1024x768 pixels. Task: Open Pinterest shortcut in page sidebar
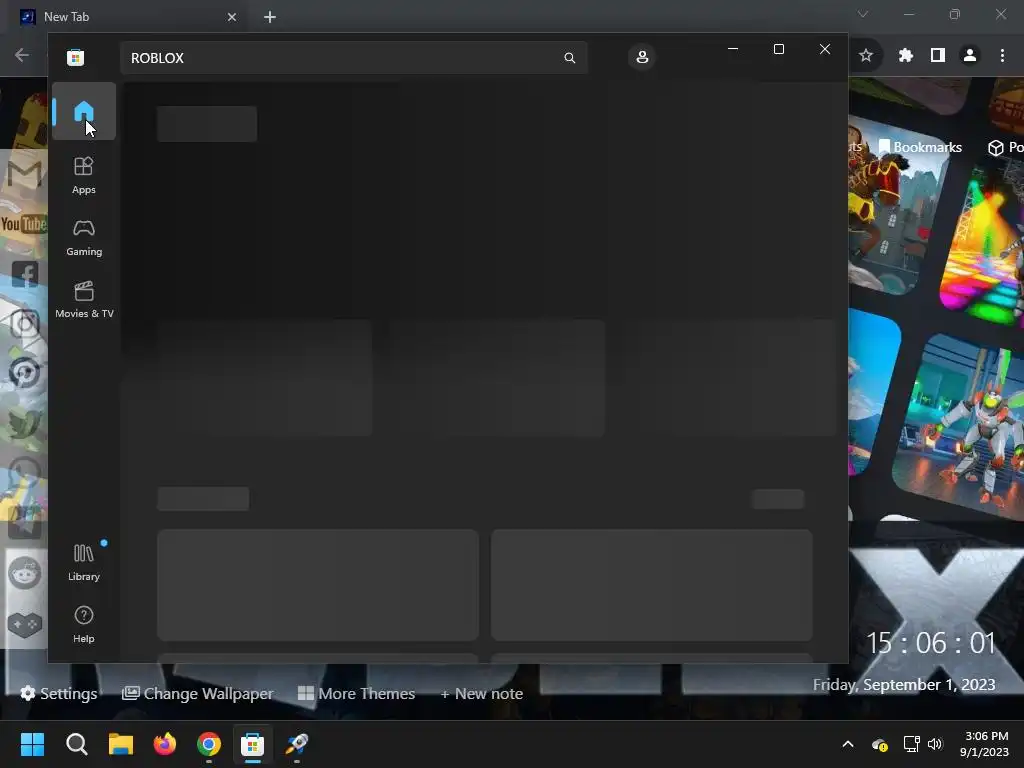click(x=25, y=373)
